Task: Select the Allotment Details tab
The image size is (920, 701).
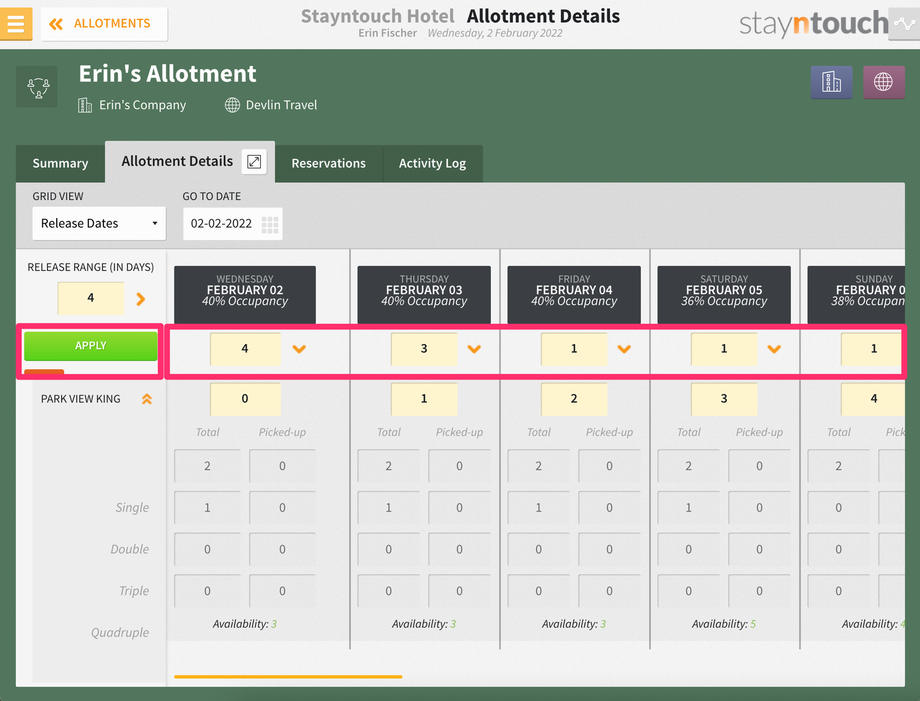Action: coord(177,161)
